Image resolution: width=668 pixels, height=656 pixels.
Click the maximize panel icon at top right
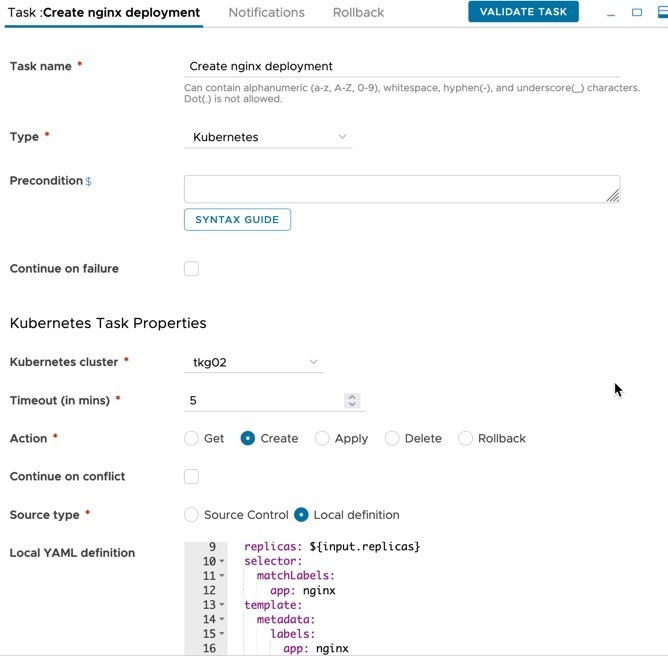click(x=663, y=12)
